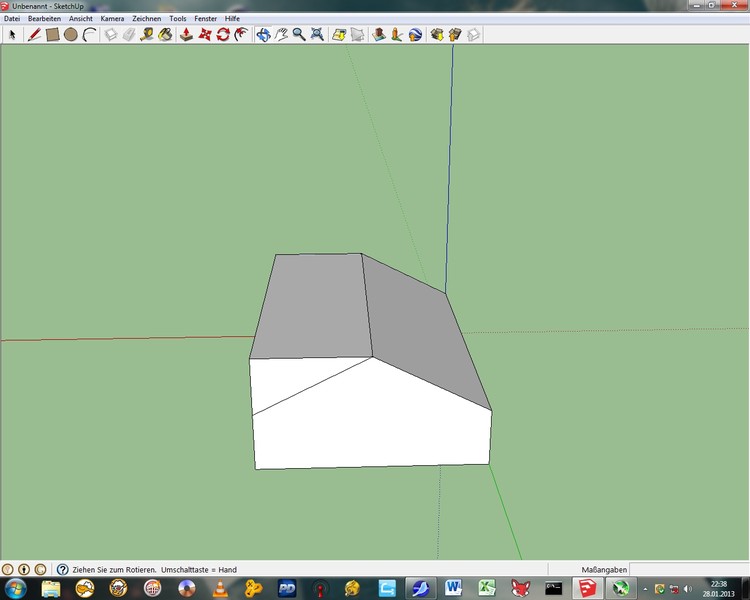Select the Move tool
The width and height of the screenshot is (750, 600).
coord(205,34)
